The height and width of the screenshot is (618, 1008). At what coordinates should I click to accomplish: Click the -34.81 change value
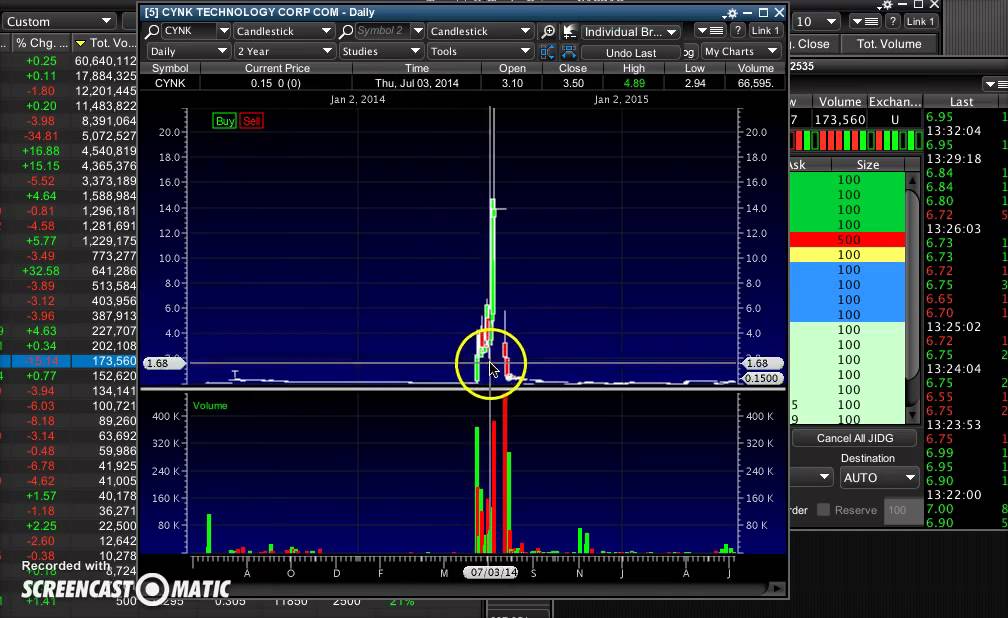tap(41, 136)
